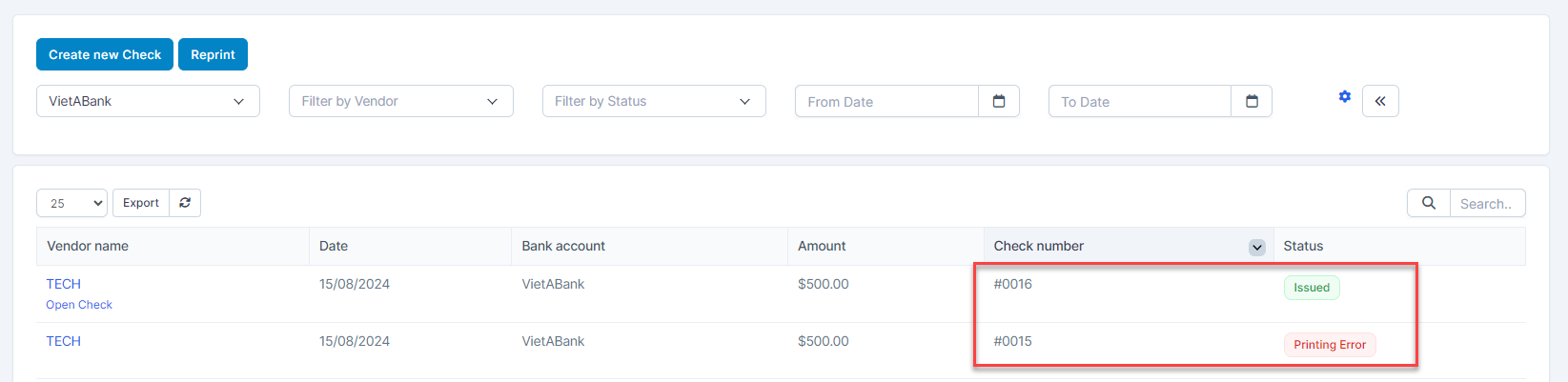Expand the Filter by Status dropdown
This screenshot has width=1568, height=382.
[x=654, y=101]
